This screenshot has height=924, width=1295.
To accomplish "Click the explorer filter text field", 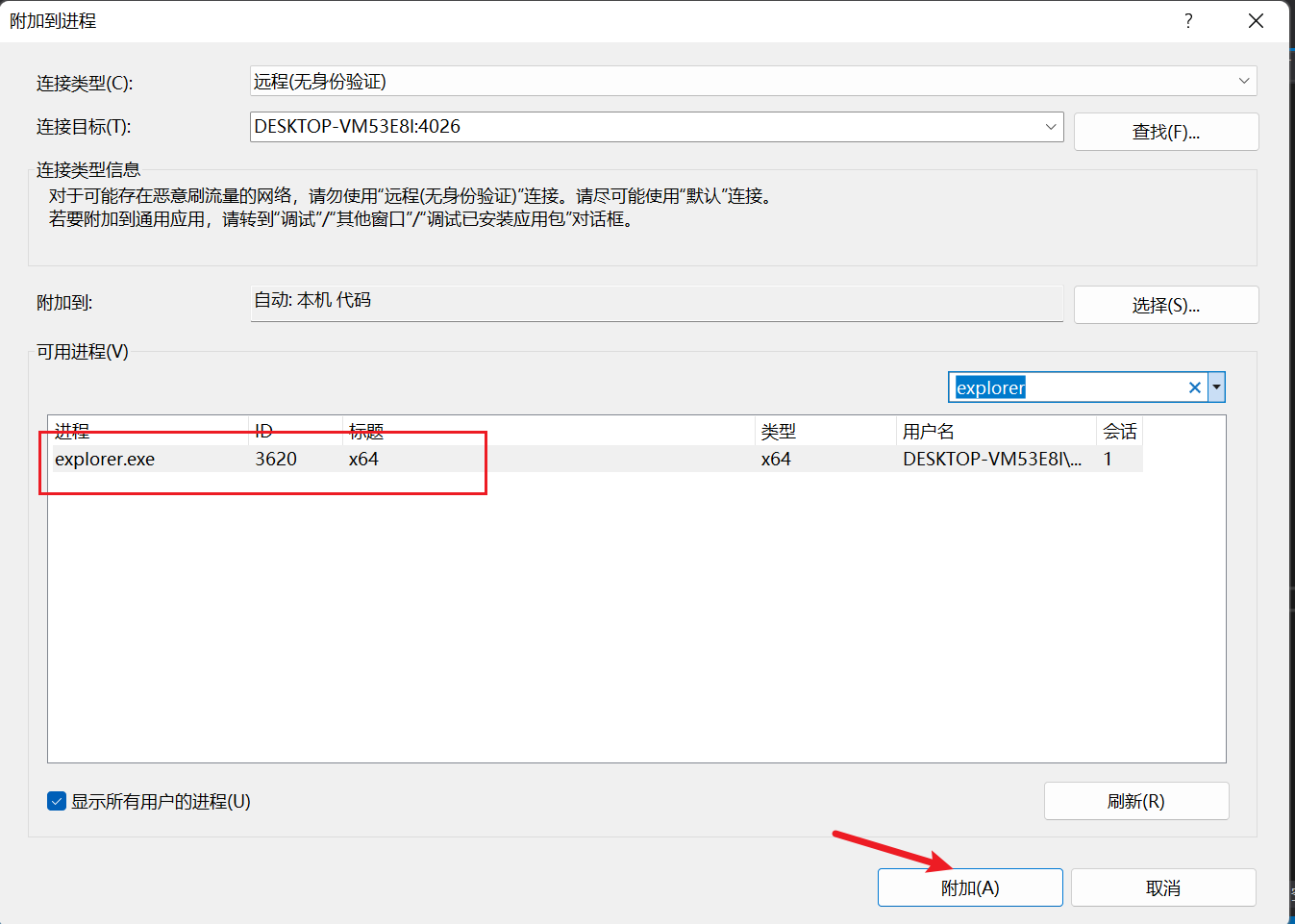I will pyautogui.click(x=1067, y=387).
